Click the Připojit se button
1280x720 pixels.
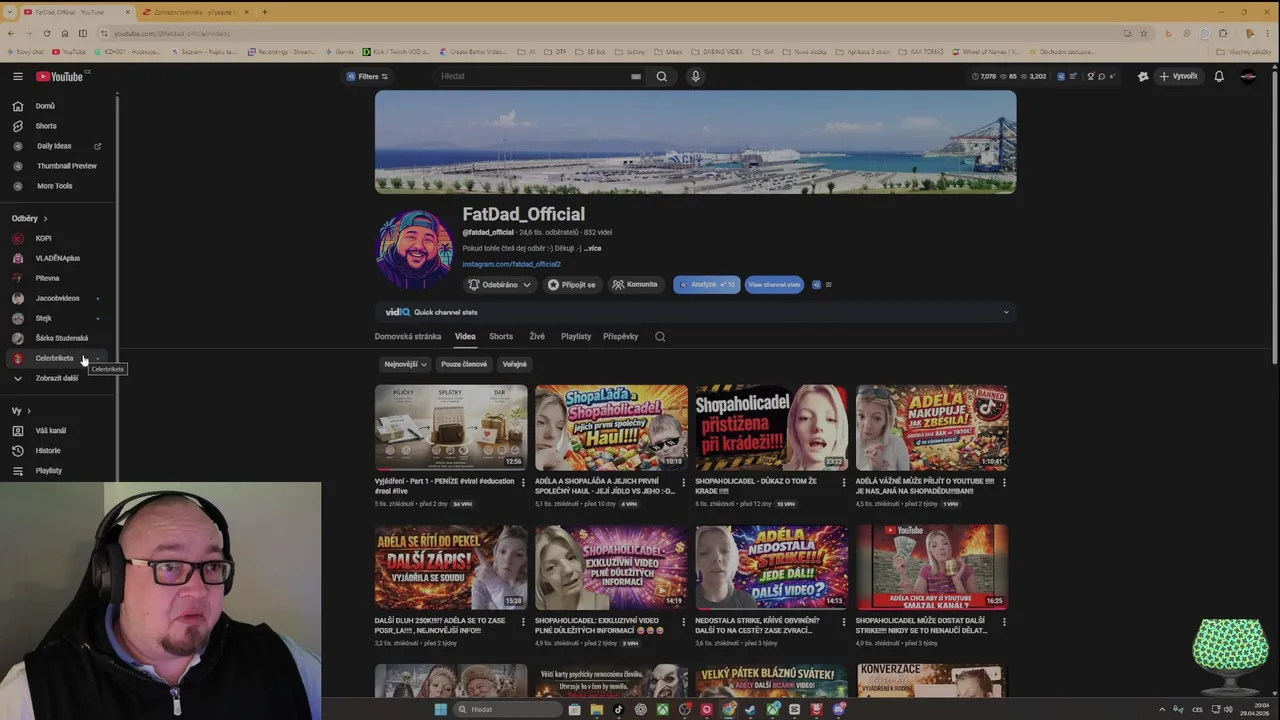[572, 285]
